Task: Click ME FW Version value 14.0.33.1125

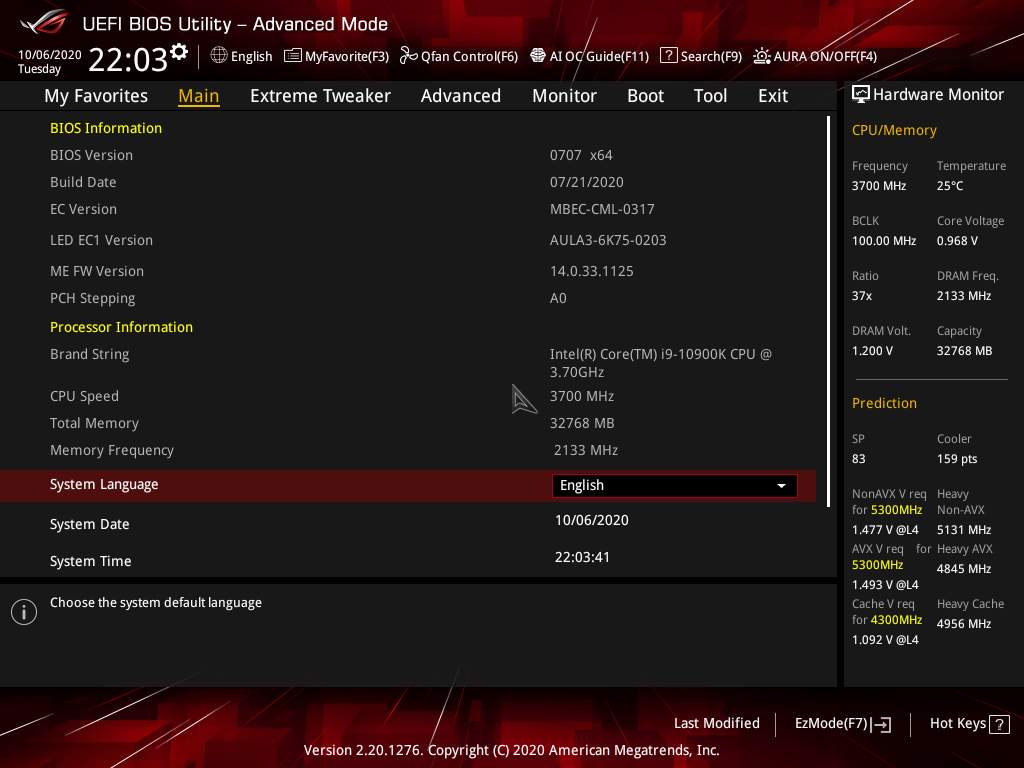Action: click(x=591, y=271)
